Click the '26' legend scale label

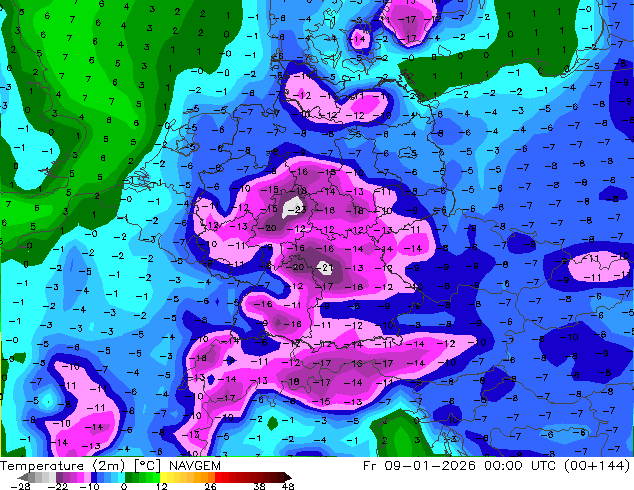click(x=211, y=486)
